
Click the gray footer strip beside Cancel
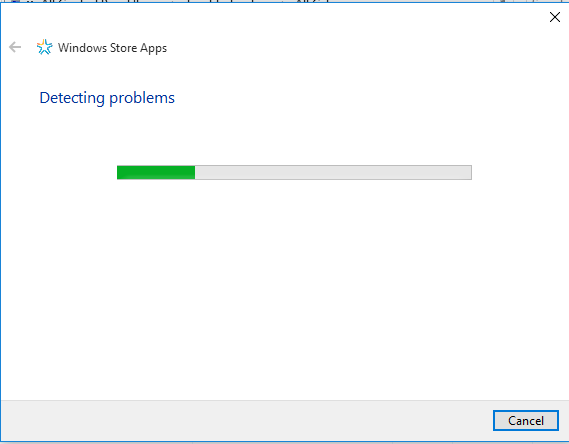tap(247, 420)
